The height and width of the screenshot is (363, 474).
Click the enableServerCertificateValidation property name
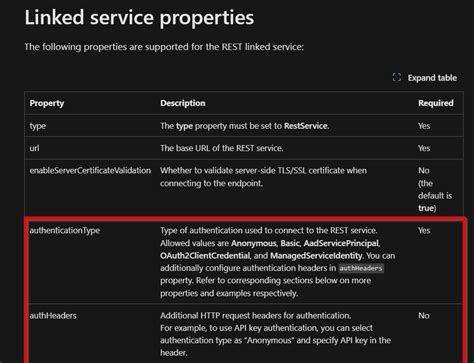(x=90, y=170)
